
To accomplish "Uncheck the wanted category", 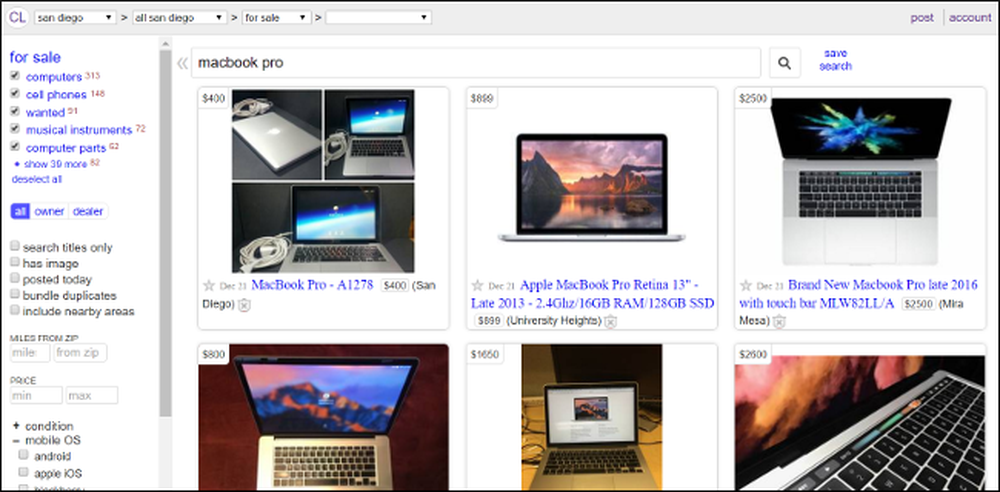I will [15, 111].
